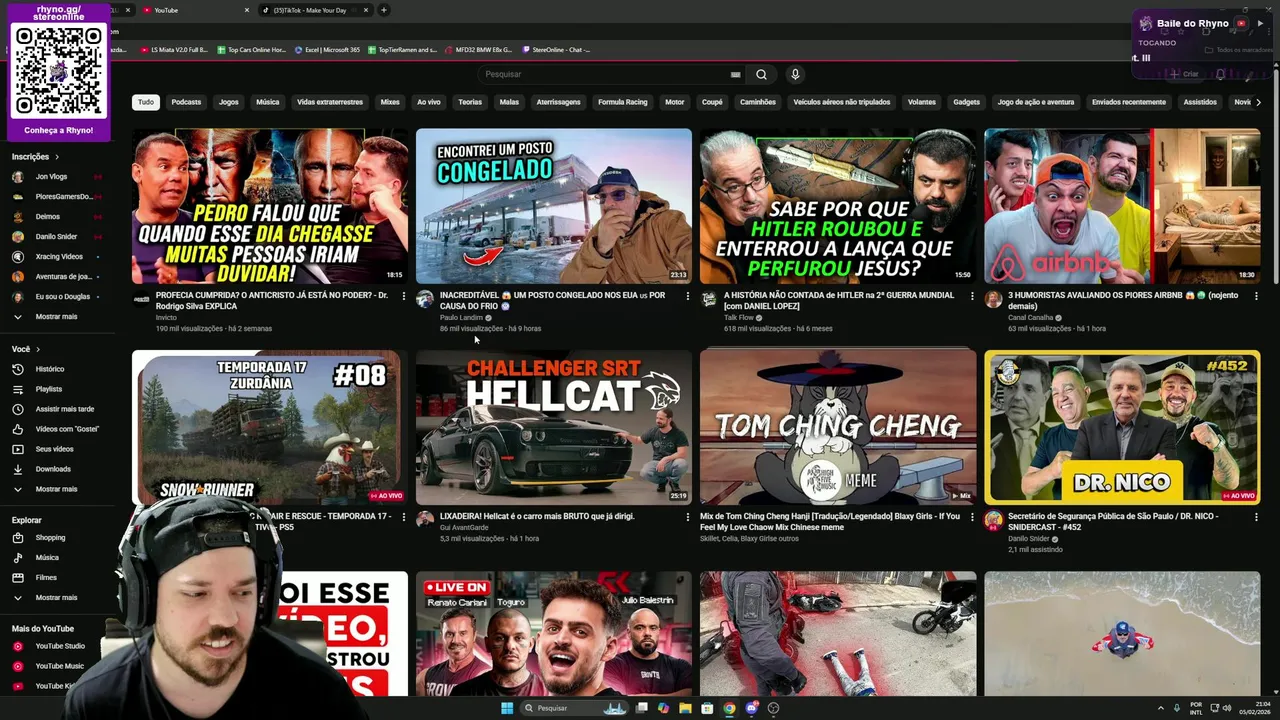Open Xracing Videos subscription

pos(57,256)
